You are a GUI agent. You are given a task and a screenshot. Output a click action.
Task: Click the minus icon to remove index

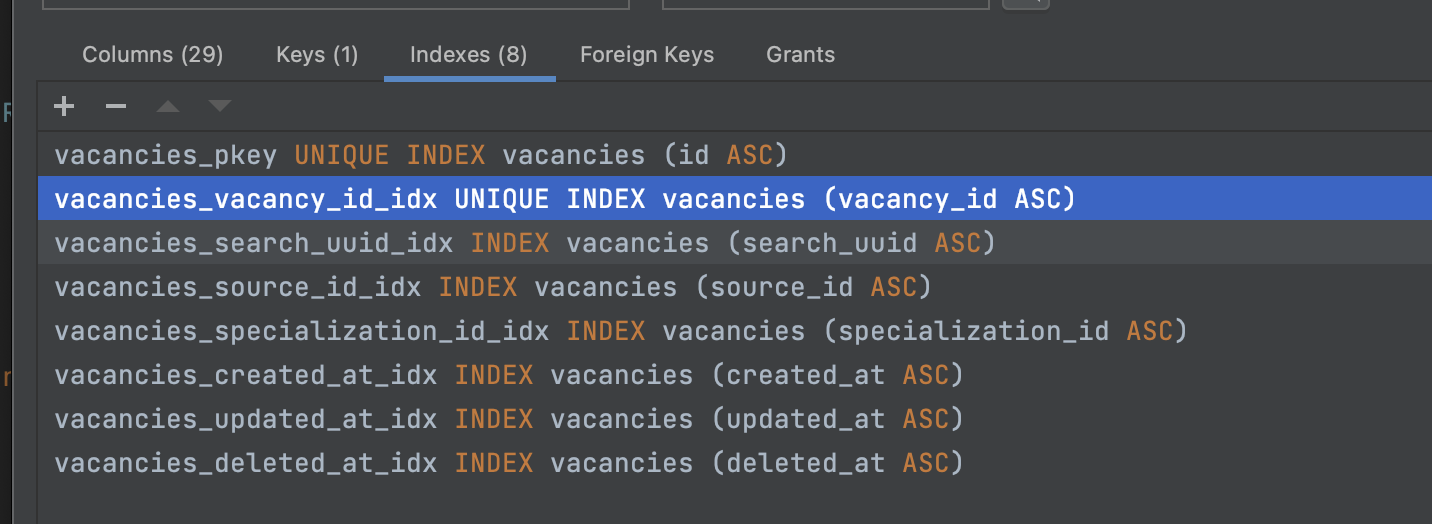(x=116, y=106)
